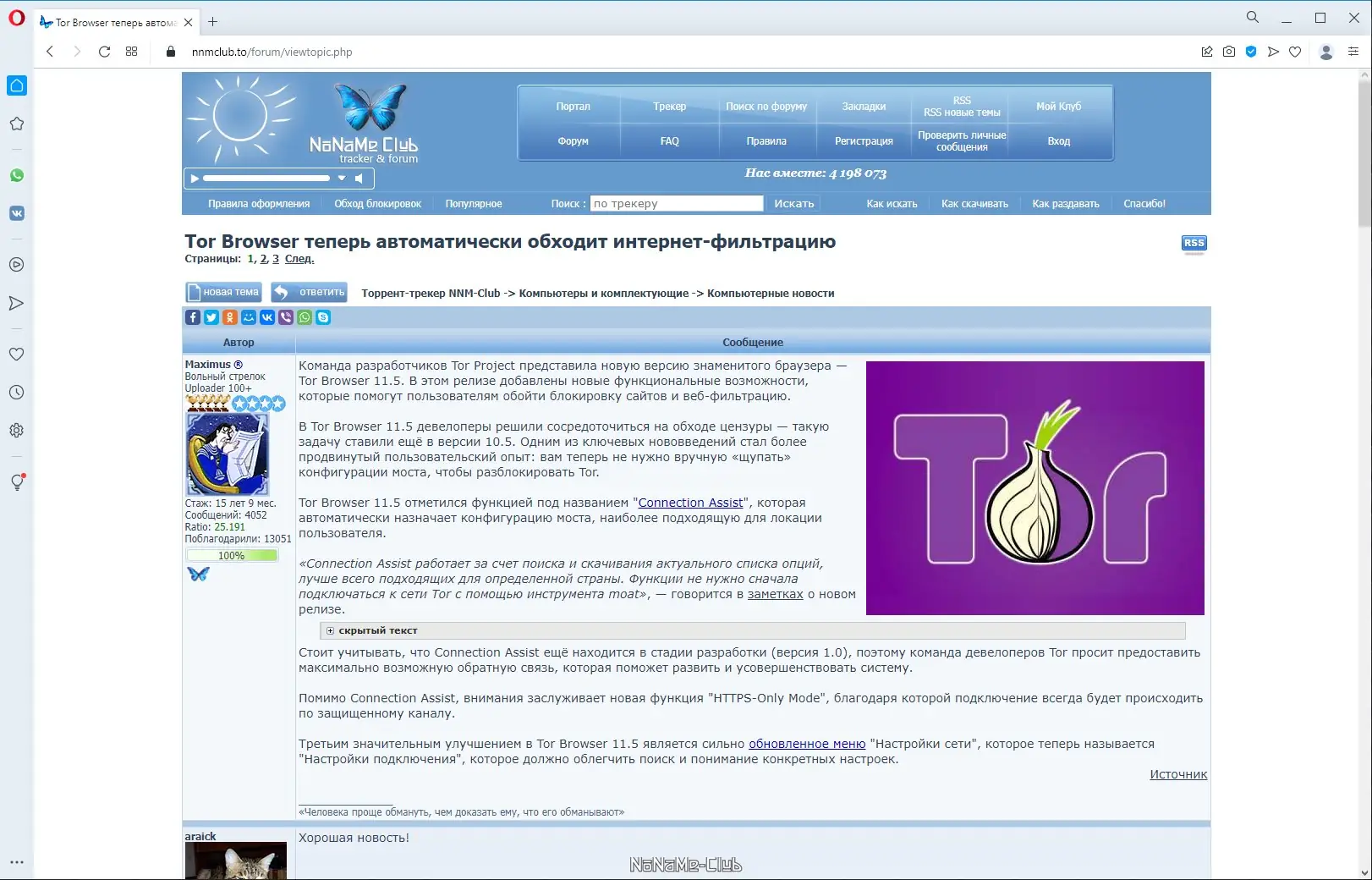Go to page 2 of the topic

[x=263, y=259]
